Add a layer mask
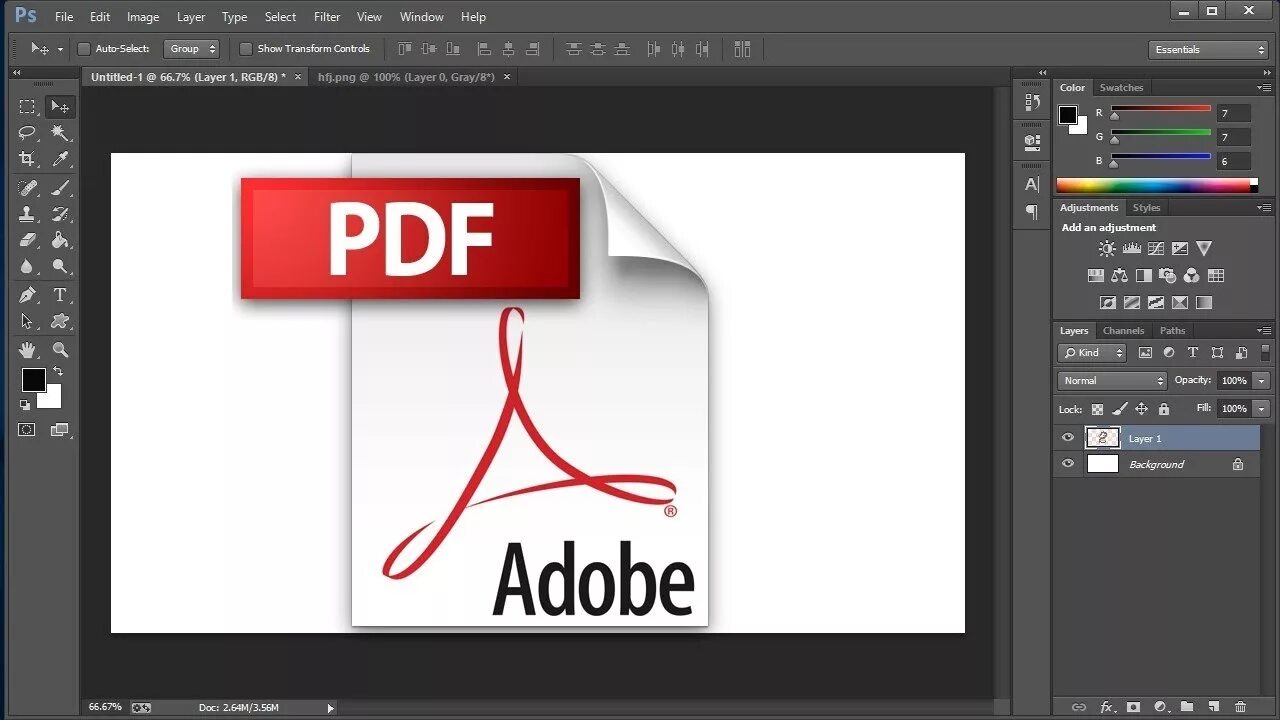This screenshot has height=720, width=1280. 1133,707
